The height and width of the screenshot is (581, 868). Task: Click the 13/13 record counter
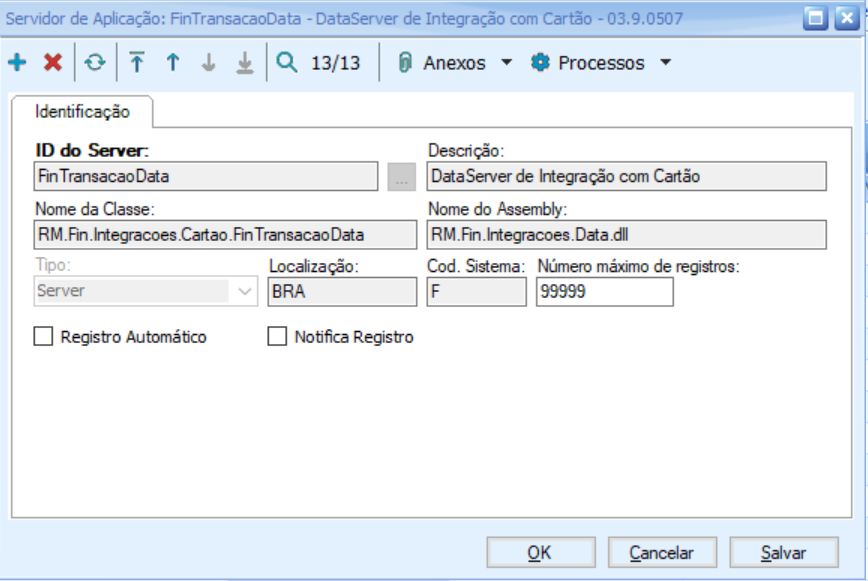click(335, 63)
